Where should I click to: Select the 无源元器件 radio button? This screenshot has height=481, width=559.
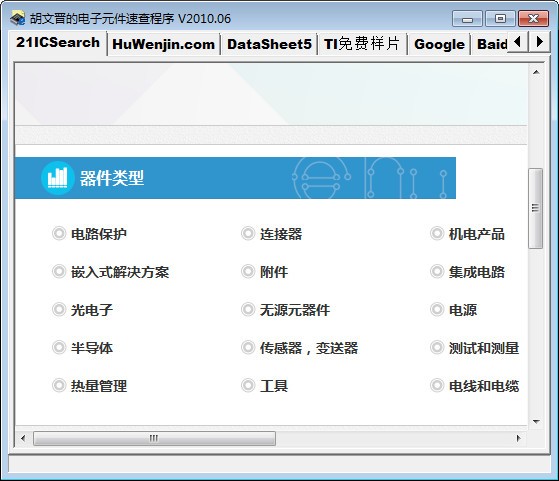coord(248,309)
